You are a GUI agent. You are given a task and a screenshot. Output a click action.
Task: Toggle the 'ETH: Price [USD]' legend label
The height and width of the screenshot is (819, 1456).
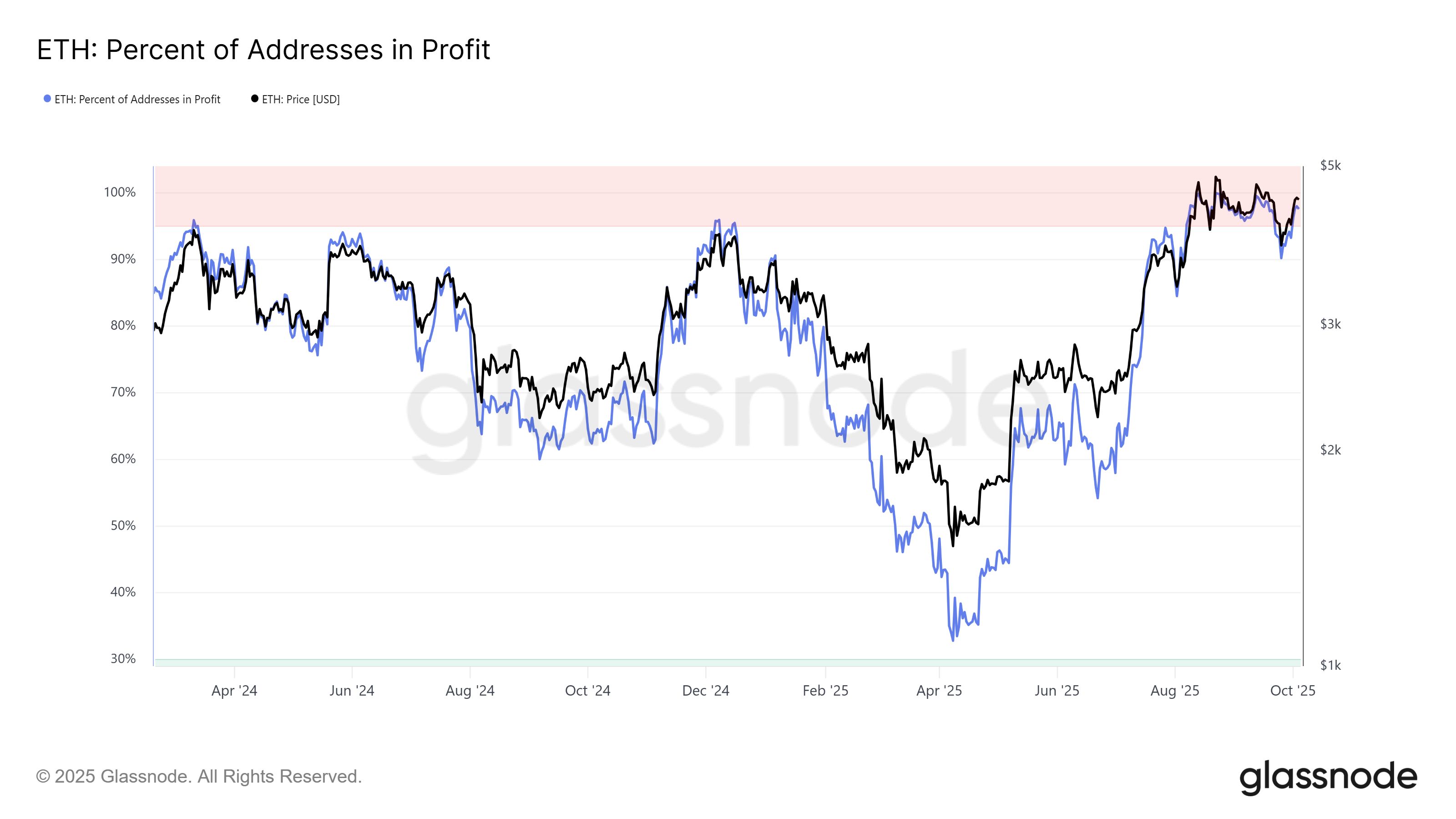click(x=301, y=100)
